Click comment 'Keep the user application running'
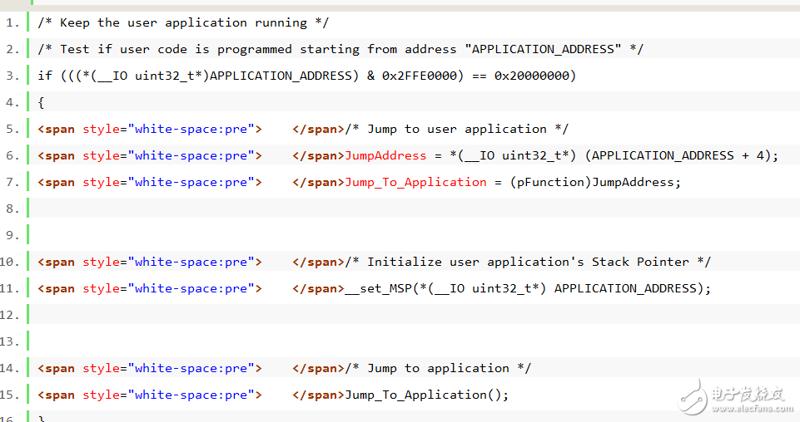The height and width of the screenshot is (422, 800). pyautogui.click(x=183, y=23)
